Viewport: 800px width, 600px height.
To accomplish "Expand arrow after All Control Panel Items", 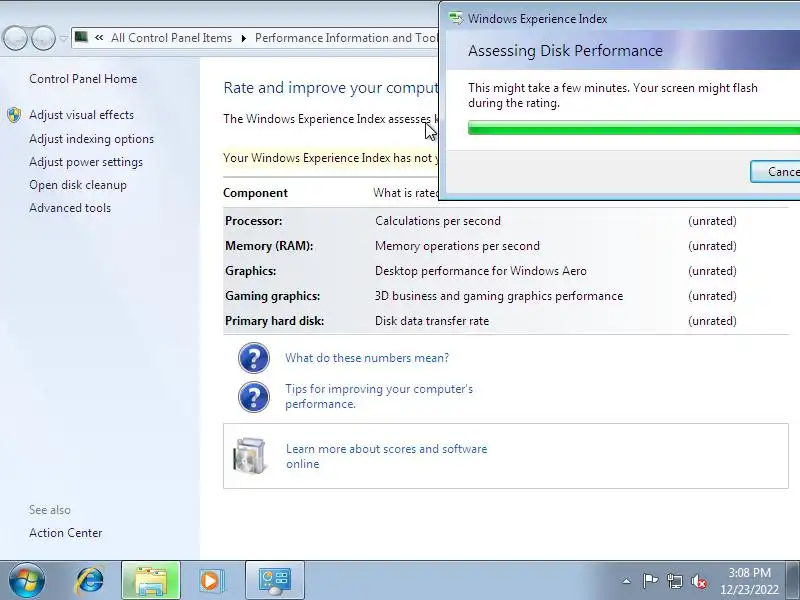I will pyautogui.click(x=244, y=38).
